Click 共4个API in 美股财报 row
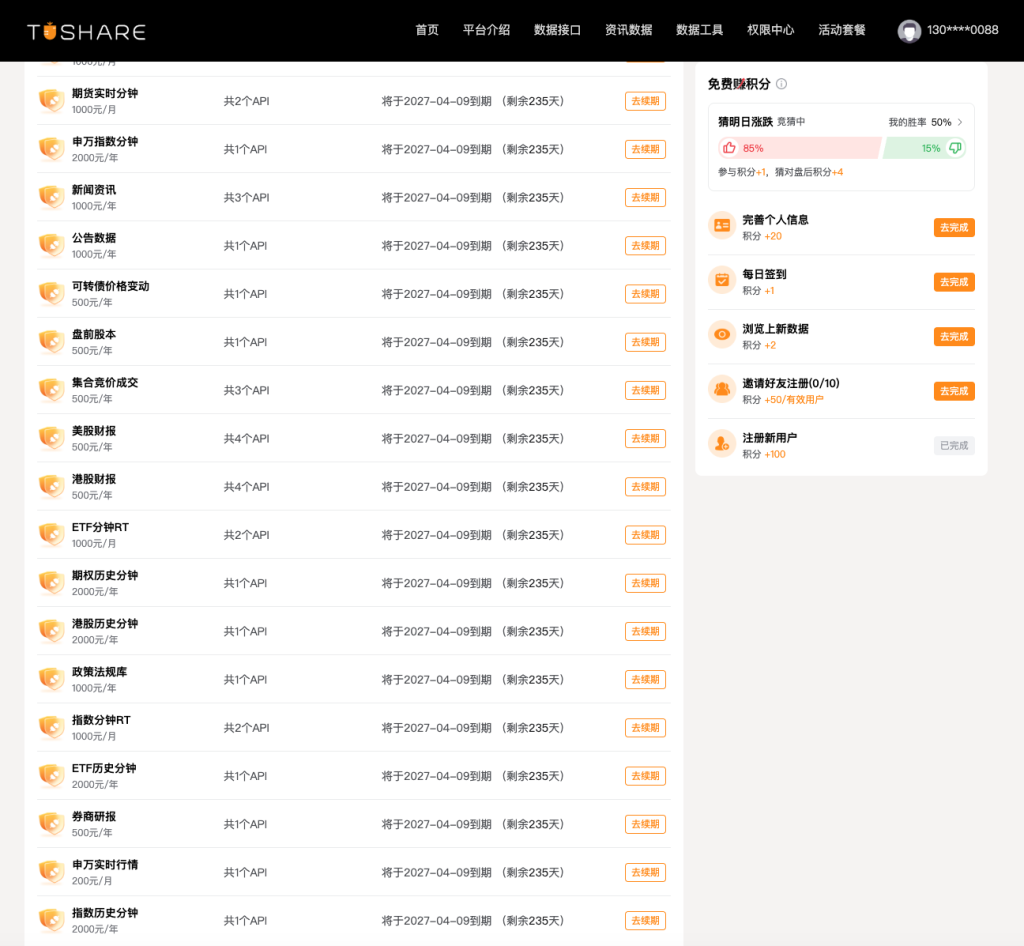1024x946 pixels. [x=246, y=439]
